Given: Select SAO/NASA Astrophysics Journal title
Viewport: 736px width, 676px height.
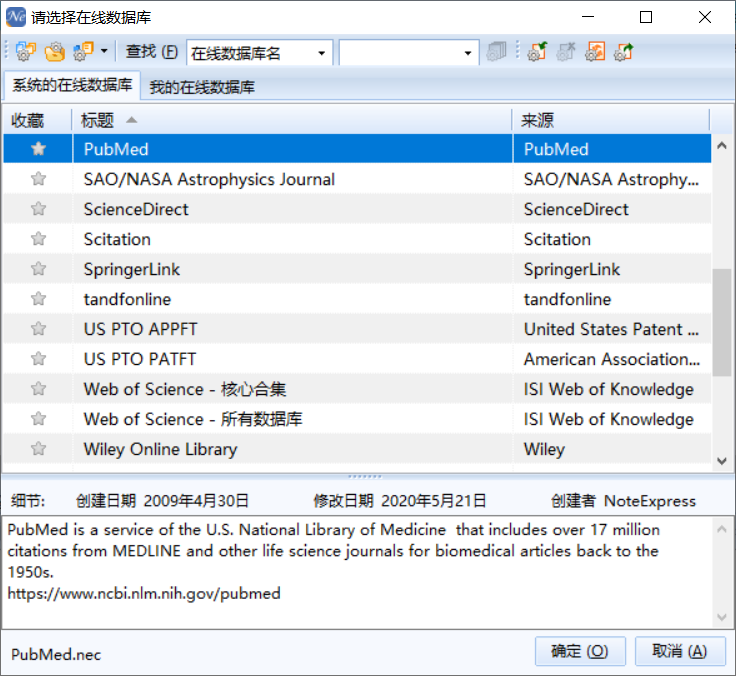Looking at the screenshot, I should 209,179.
